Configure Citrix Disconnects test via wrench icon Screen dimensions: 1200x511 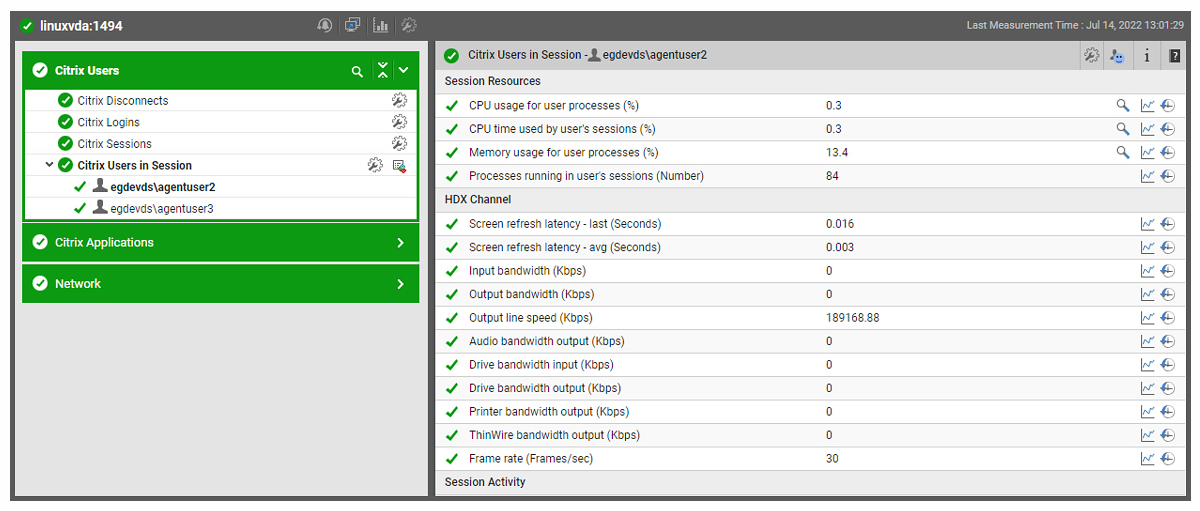pyautogui.click(x=399, y=100)
